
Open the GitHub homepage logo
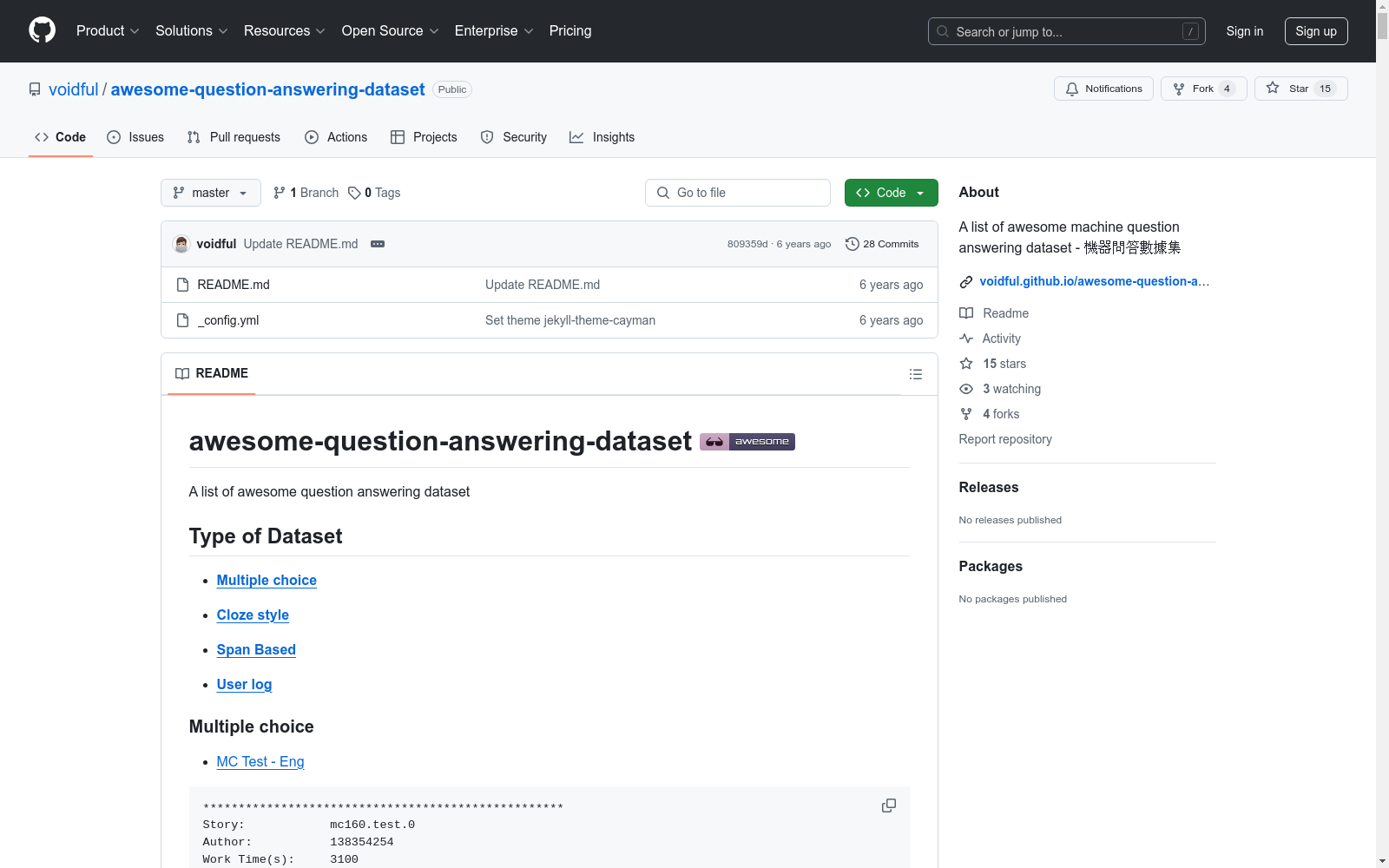42,30
